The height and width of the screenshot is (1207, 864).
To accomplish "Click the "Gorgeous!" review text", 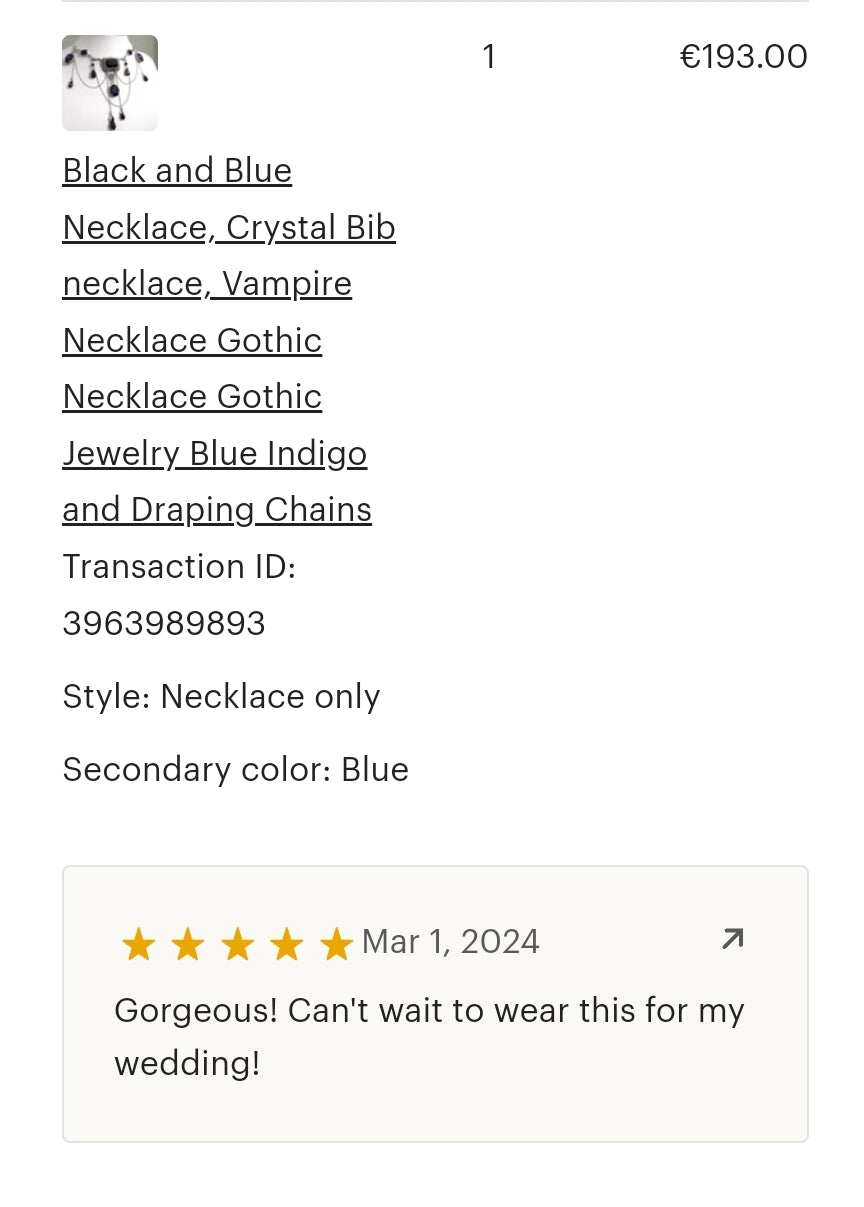I will (196, 1011).
